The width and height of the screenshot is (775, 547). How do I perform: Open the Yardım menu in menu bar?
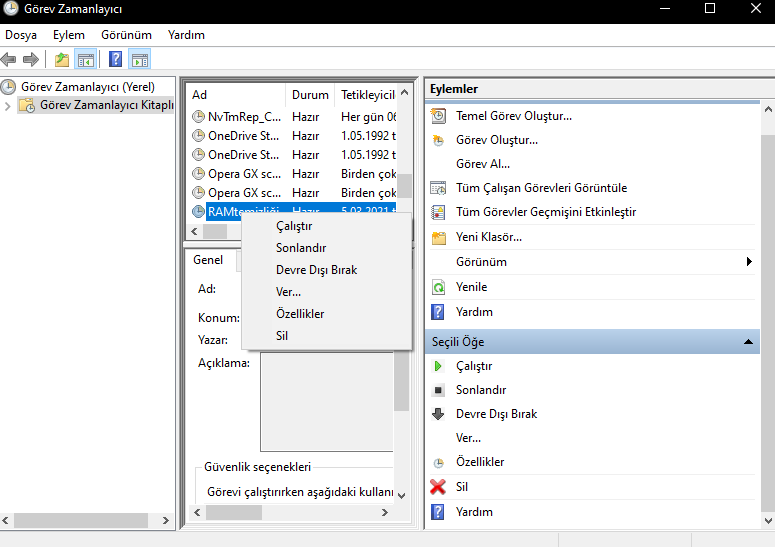pos(186,35)
